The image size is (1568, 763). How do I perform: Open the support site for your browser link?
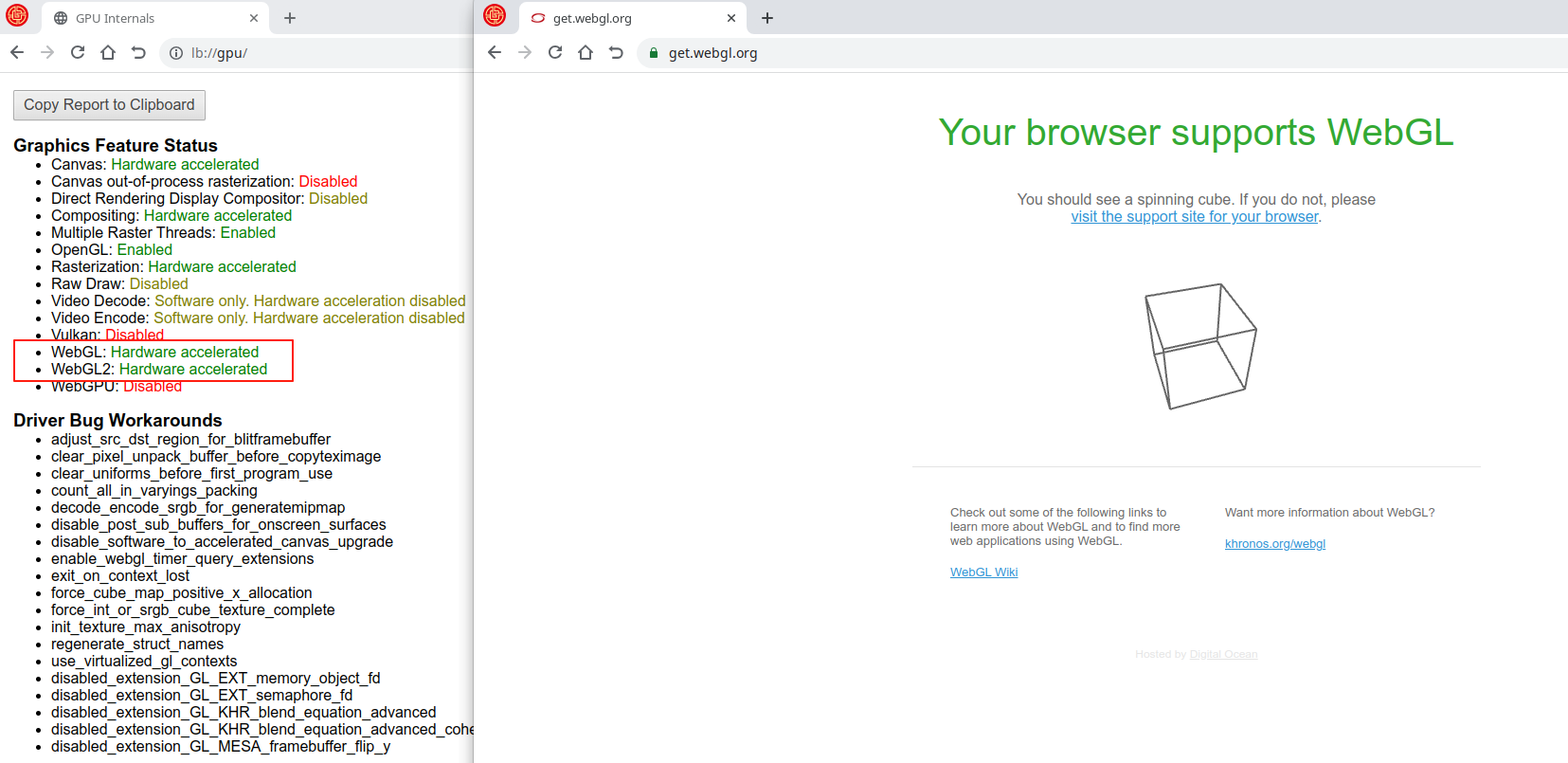[x=1194, y=216]
